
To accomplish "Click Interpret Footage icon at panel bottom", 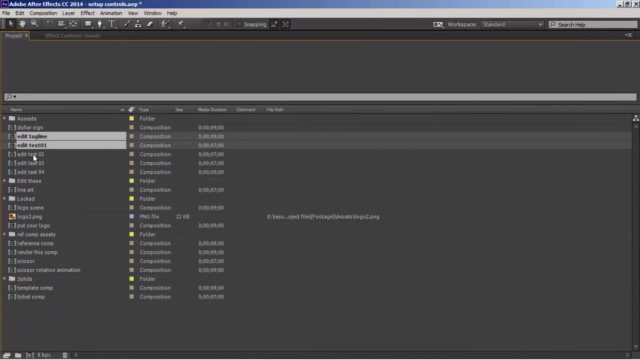I will click(x=7, y=355).
